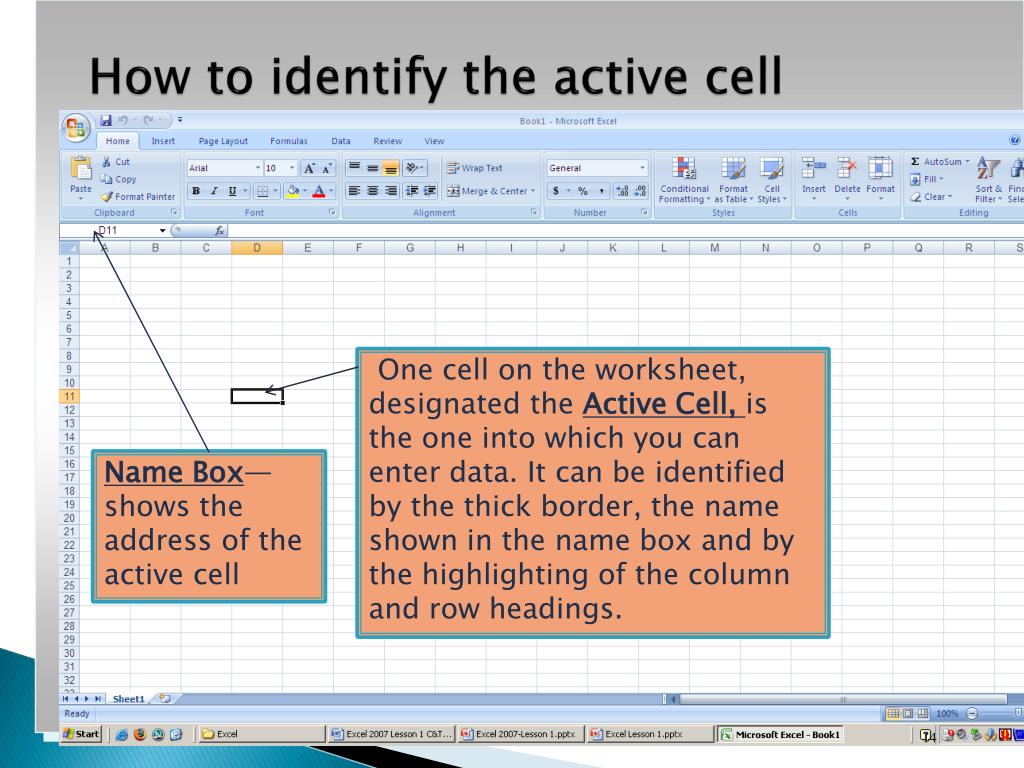Click the Windows Start button
Image resolution: width=1024 pixels, height=768 pixels.
point(81,734)
